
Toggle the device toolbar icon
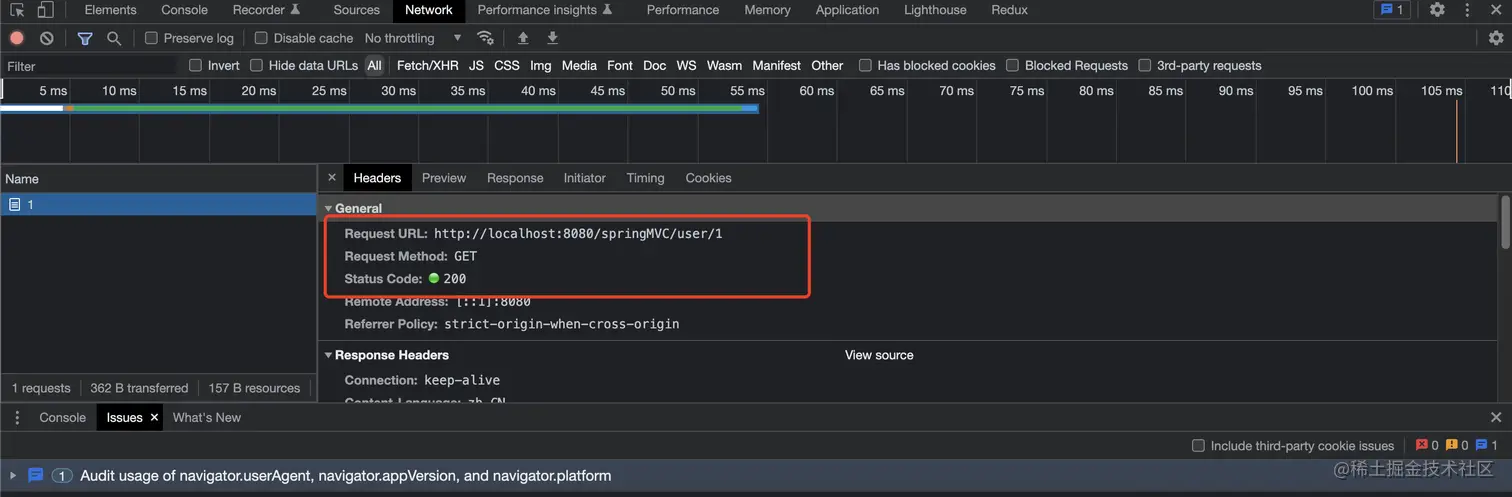click(45, 10)
